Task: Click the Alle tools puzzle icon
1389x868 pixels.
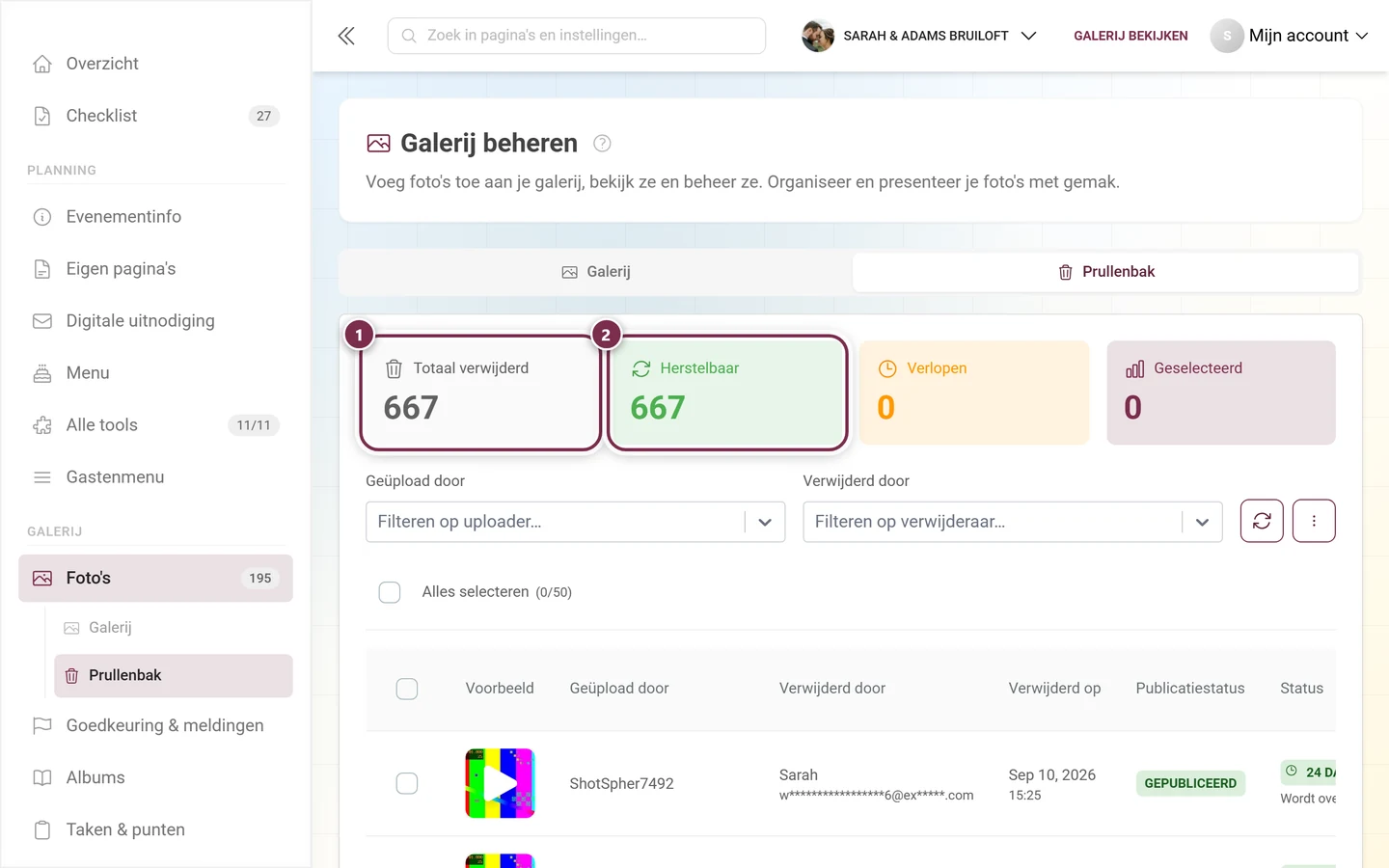Action: pos(42,425)
